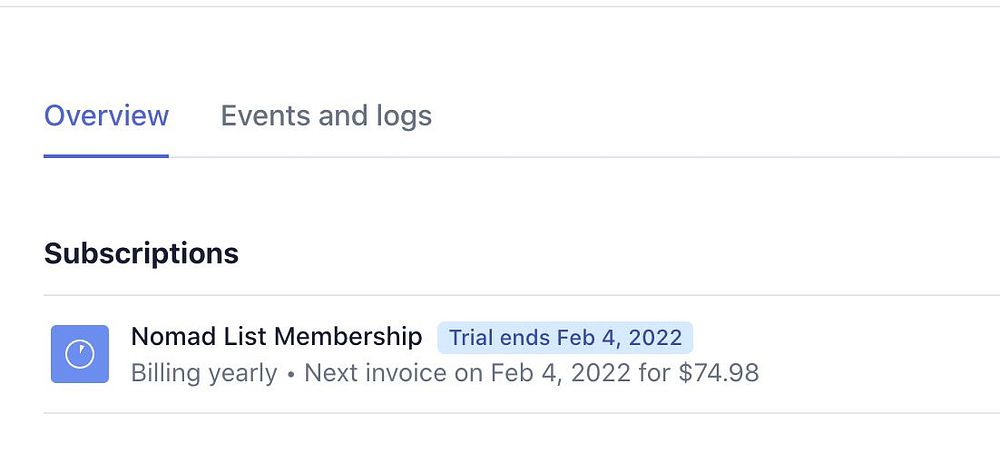Click the word Membership in the subscription name

(x=347, y=337)
